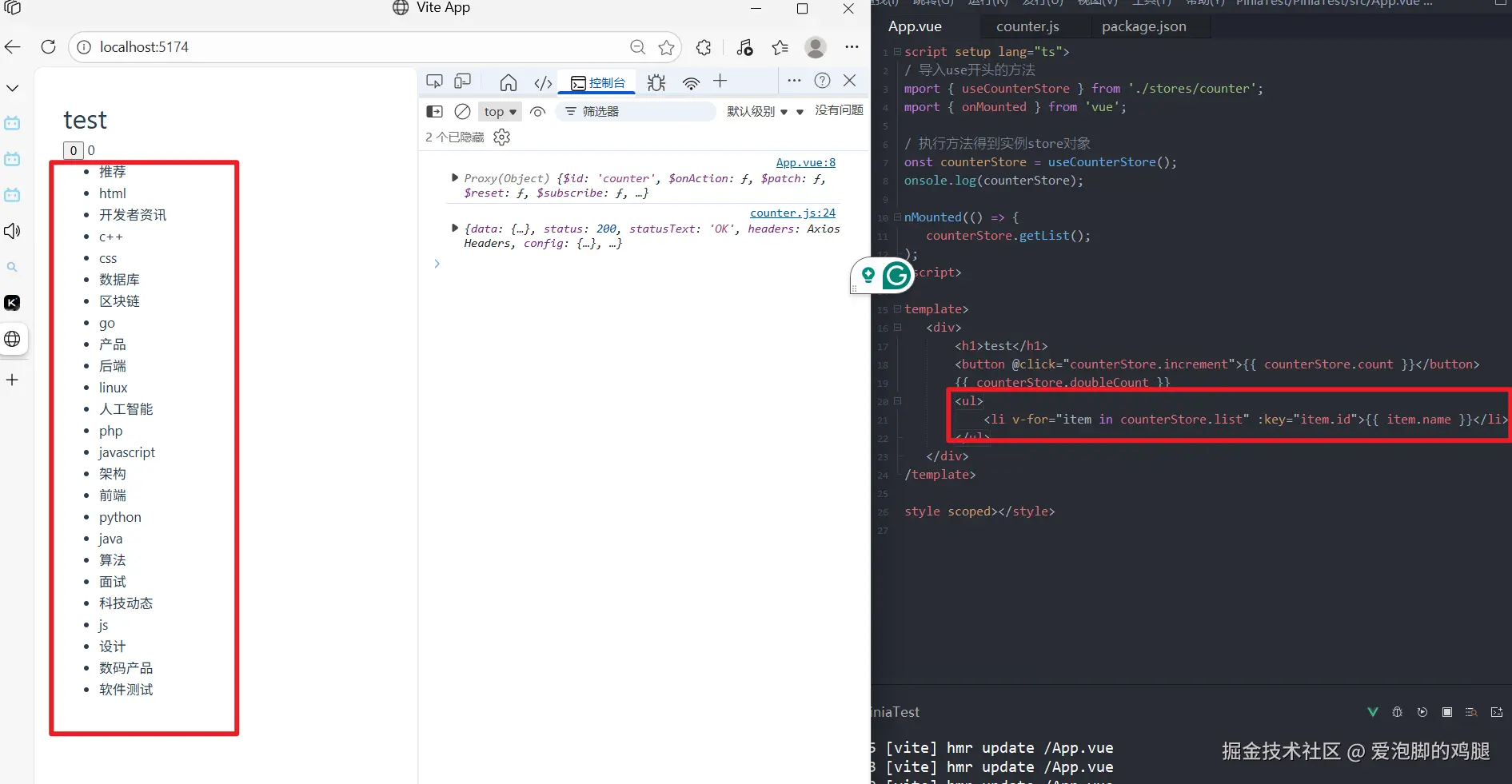Open DevTools customize menu
Image resolution: width=1512 pixels, height=784 pixels.
click(x=794, y=81)
